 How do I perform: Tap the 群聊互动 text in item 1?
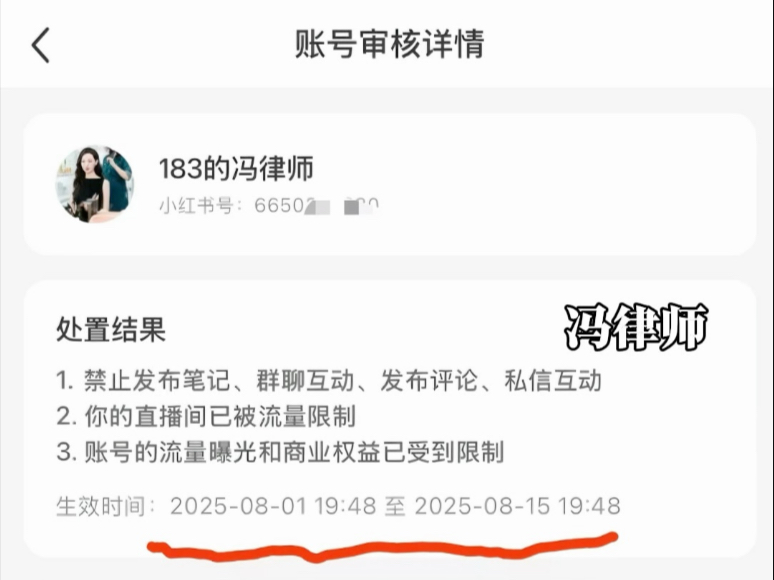306,381
